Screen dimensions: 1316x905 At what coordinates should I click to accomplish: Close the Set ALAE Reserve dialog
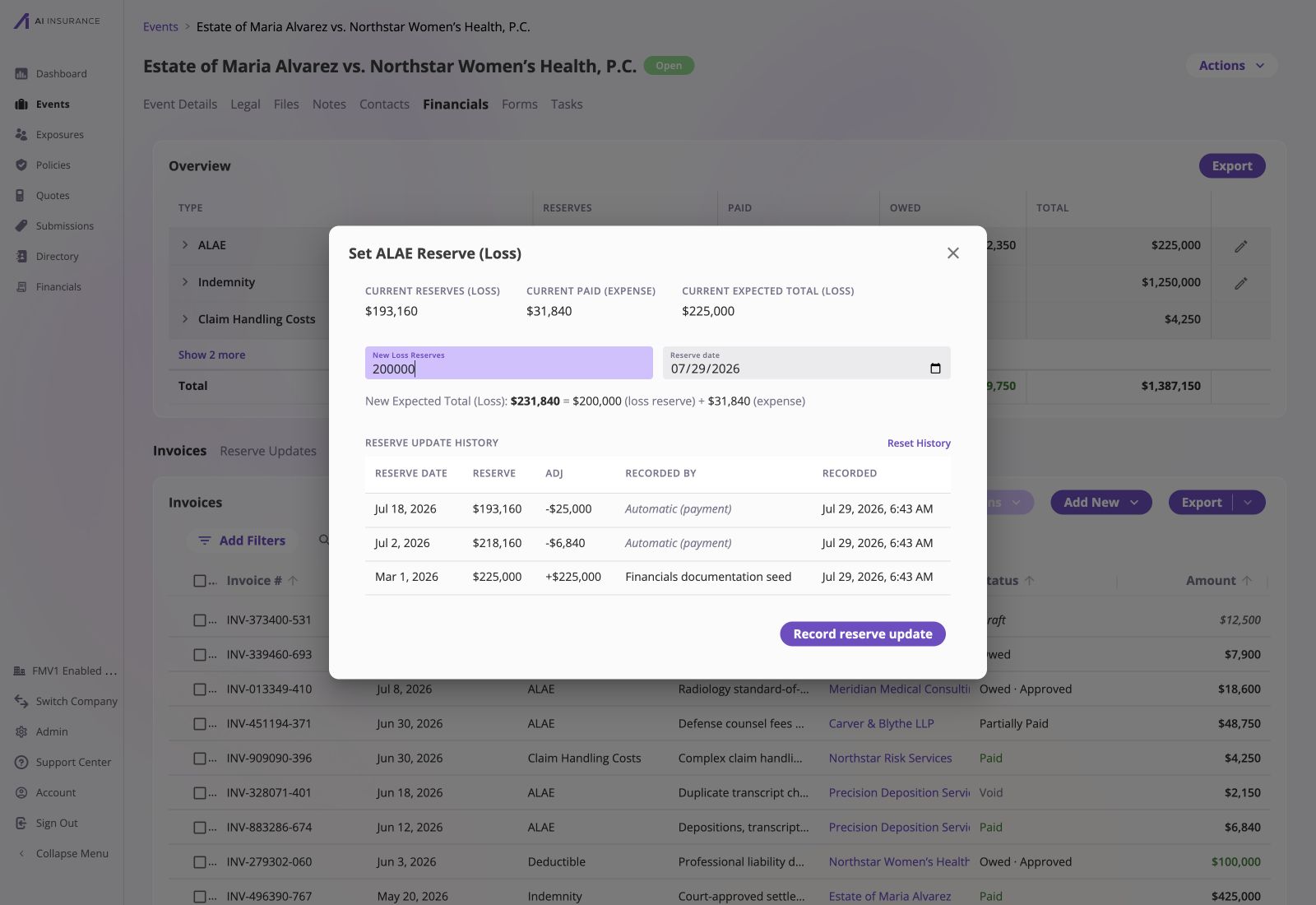[x=953, y=253]
